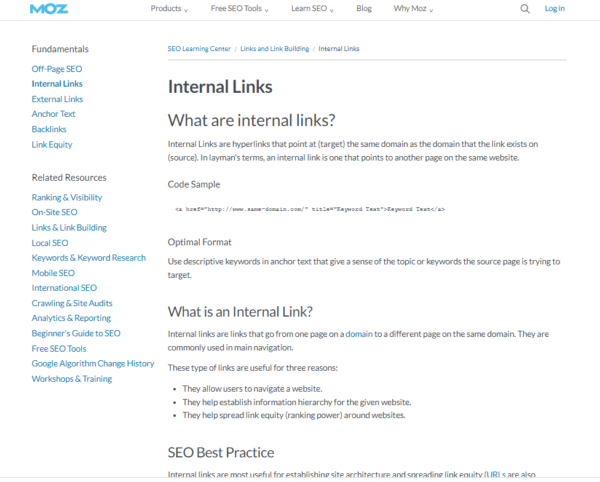The image size is (600, 482).
Task: Open the search magnifier icon
Action: (x=525, y=9)
